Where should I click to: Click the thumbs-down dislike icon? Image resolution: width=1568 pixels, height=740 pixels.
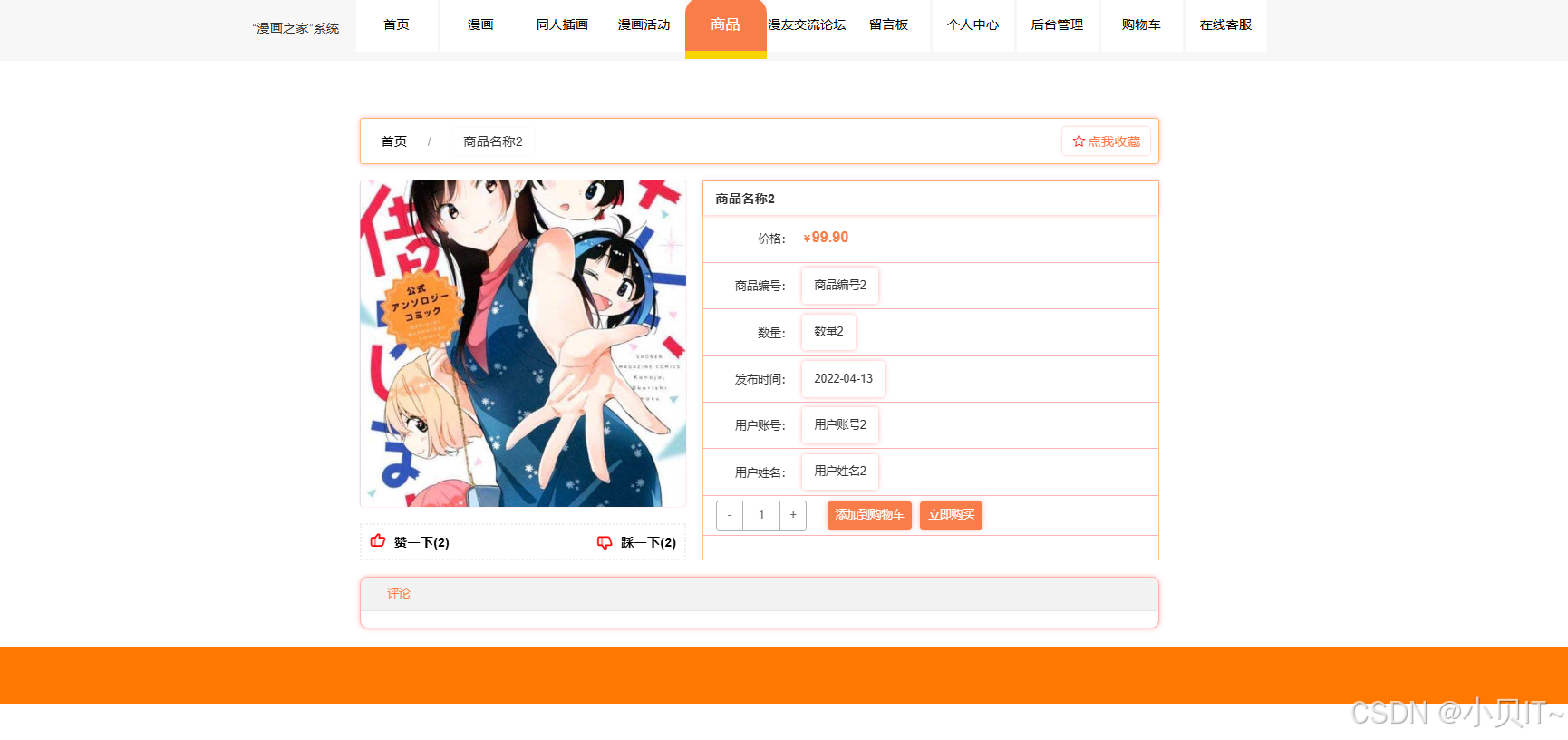(x=605, y=542)
